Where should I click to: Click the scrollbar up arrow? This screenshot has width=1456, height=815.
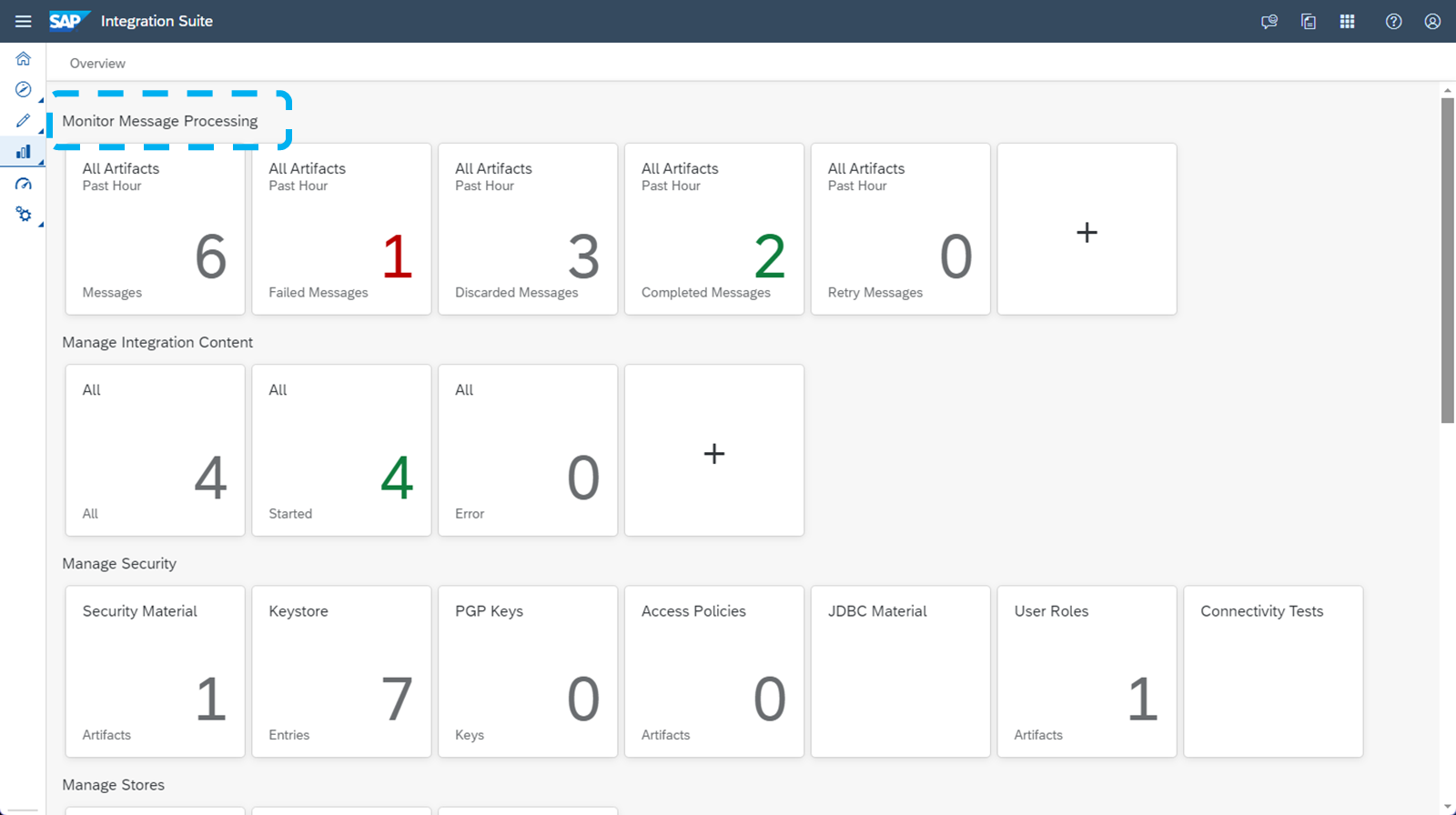pyautogui.click(x=1448, y=91)
